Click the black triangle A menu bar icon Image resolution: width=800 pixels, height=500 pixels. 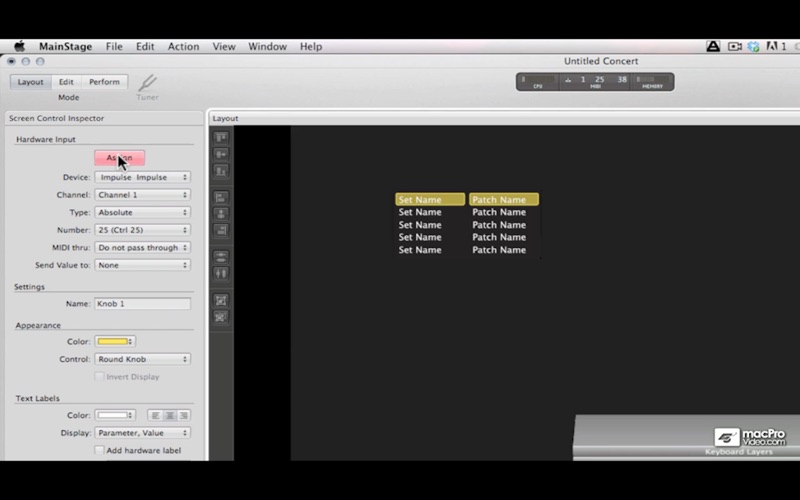pos(713,46)
